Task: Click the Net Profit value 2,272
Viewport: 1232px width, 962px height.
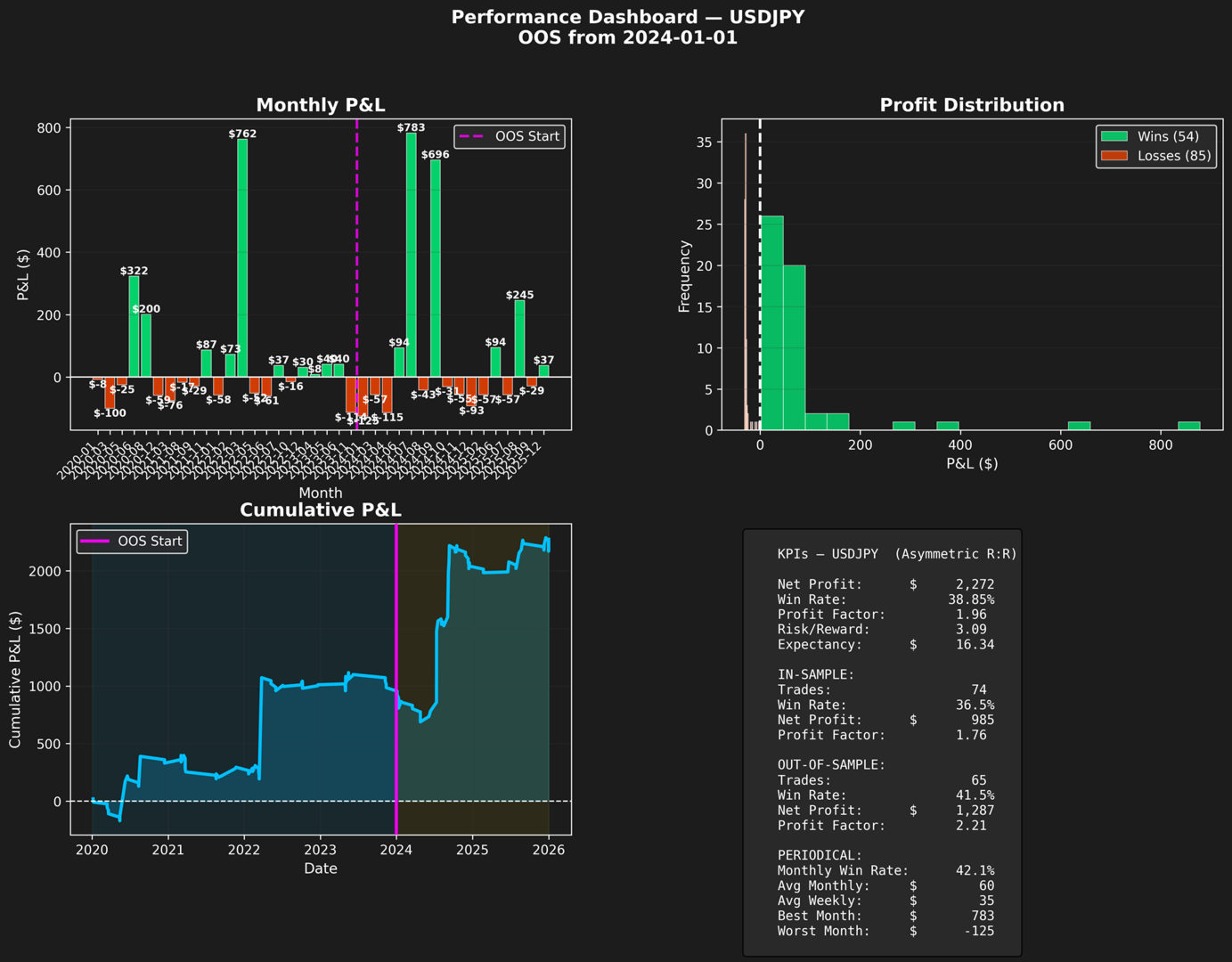Action: coord(975,584)
